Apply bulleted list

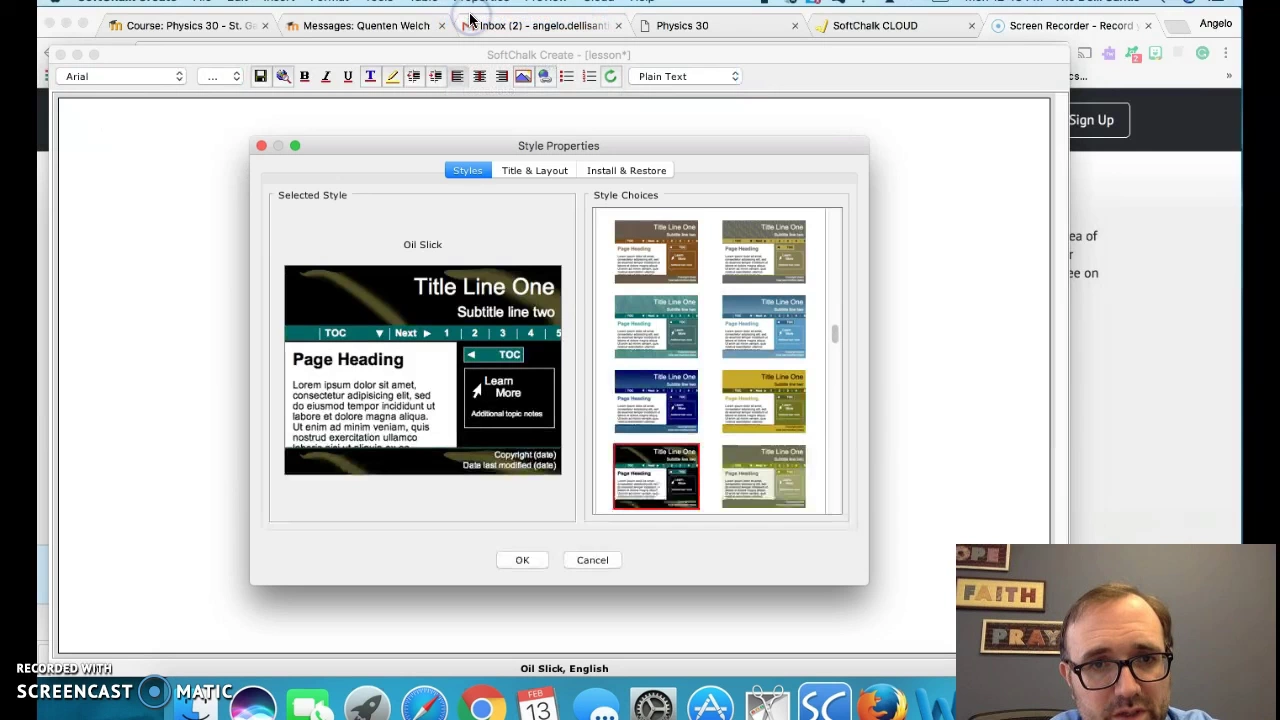pyautogui.click(x=567, y=76)
